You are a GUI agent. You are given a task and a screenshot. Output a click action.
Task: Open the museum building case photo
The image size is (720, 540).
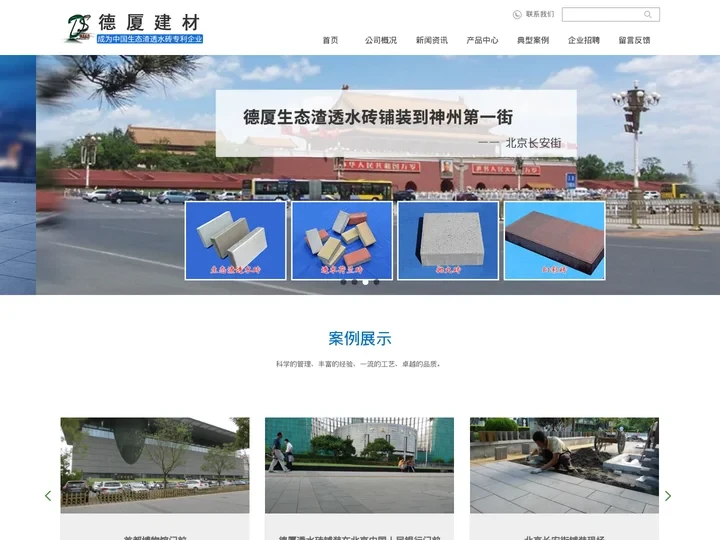tap(155, 465)
